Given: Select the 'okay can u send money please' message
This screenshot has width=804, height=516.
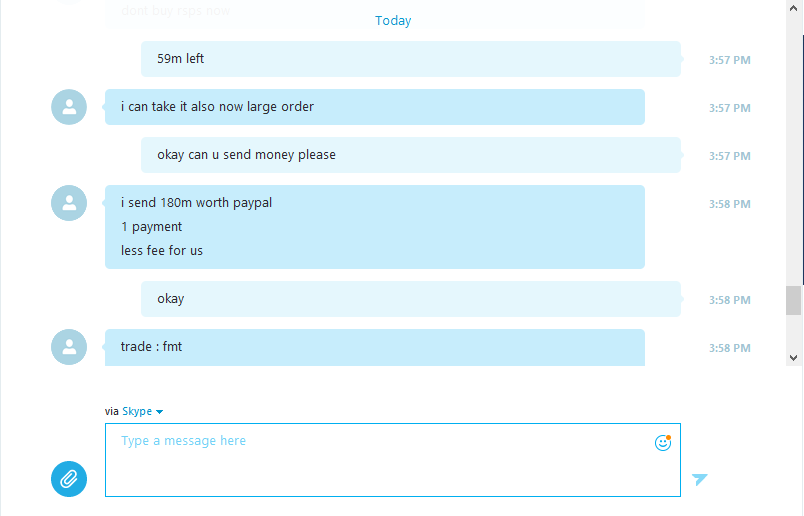Looking at the screenshot, I should click(x=411, y=155).
